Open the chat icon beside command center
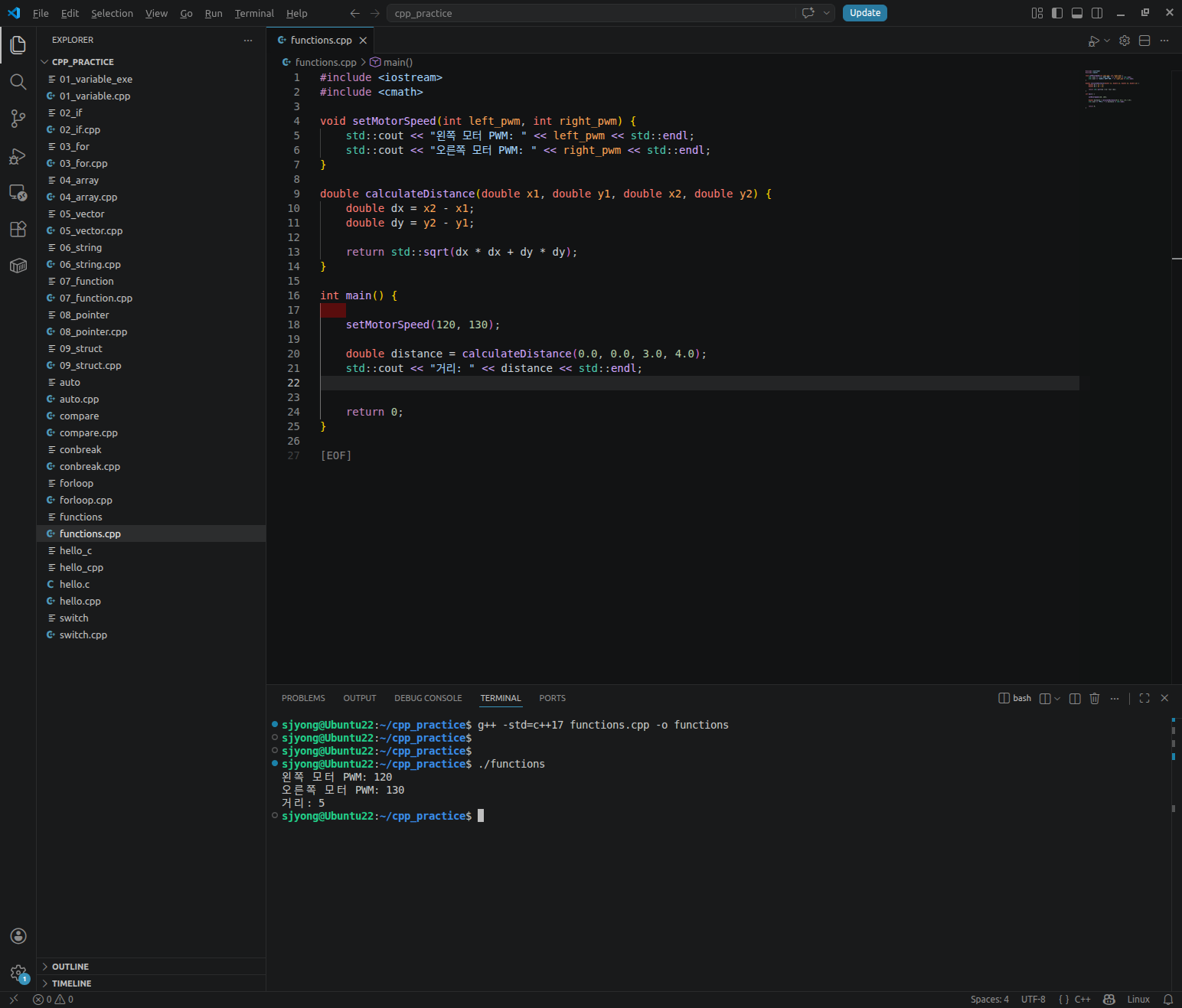The height and width of the screenshot is (1008, 1182). click(808, 13)
